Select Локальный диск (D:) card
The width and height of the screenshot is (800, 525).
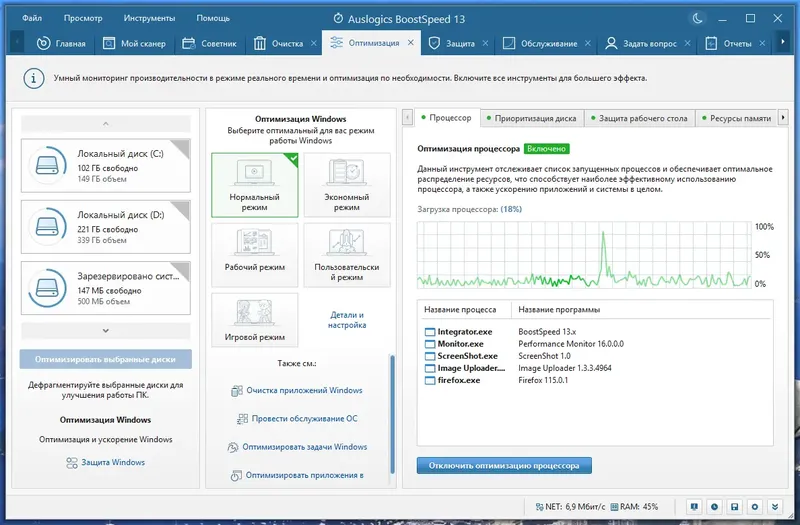point(106,227)
